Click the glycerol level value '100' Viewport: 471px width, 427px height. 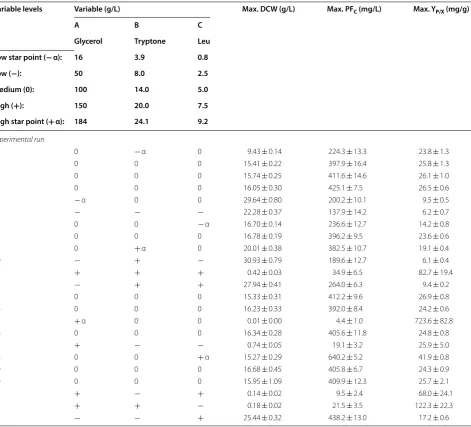click(80, 90)
